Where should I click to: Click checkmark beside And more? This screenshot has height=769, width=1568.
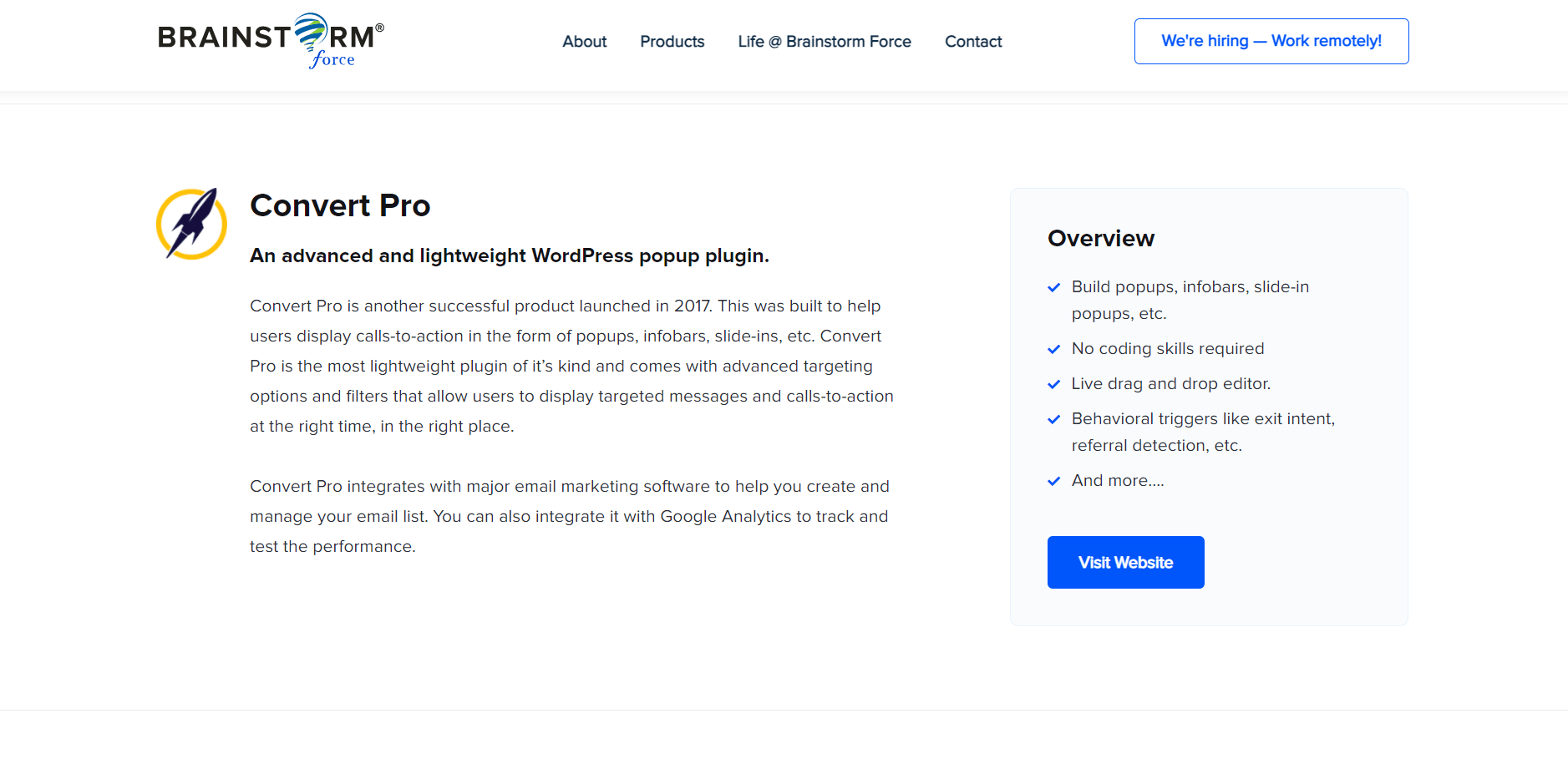[x=1054, y=481]
